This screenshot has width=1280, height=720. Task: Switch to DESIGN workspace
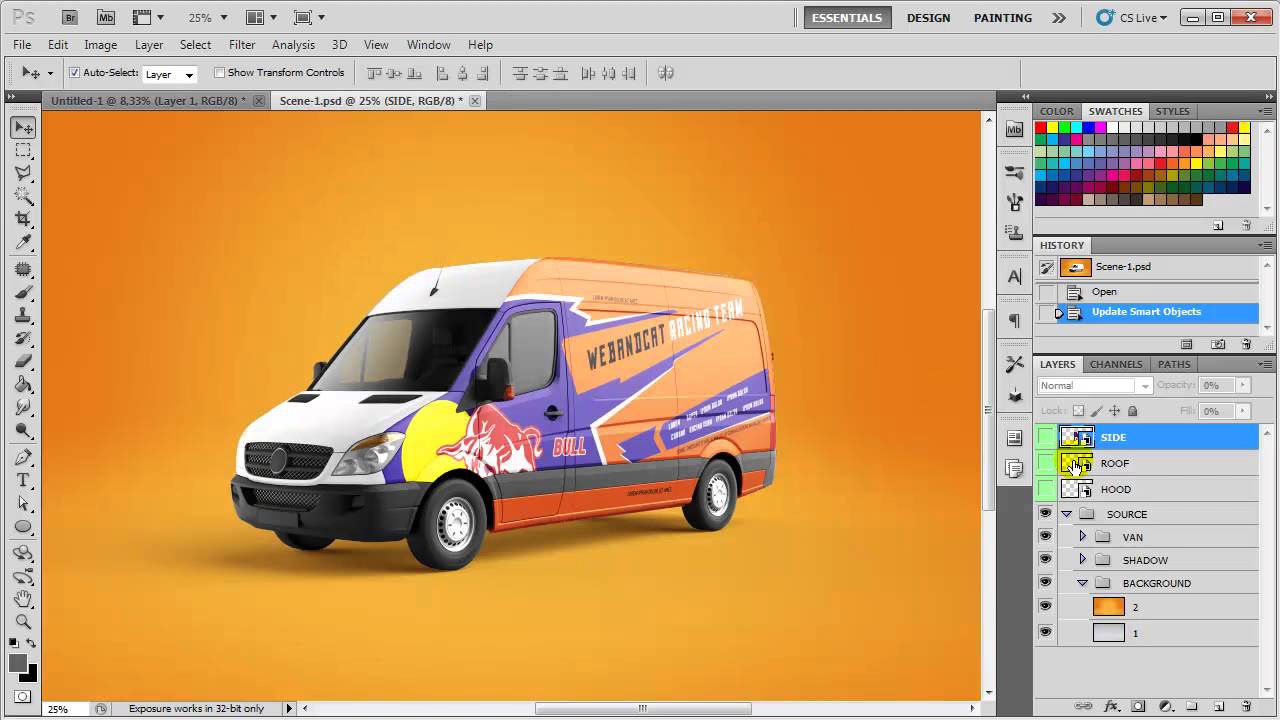click(929, 18)
